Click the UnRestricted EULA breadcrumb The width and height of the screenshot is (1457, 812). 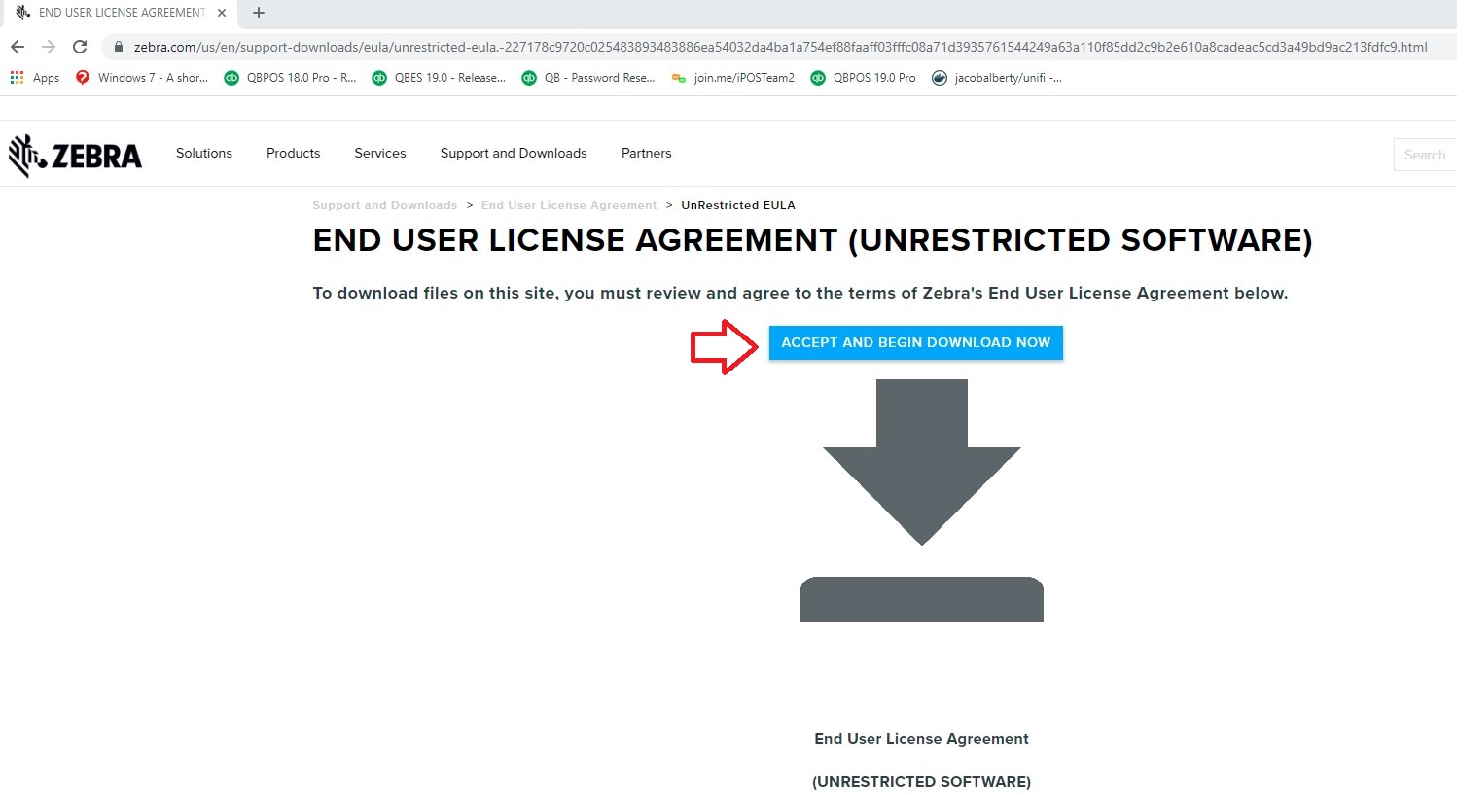pyautogui.click(x=738, y=205)
